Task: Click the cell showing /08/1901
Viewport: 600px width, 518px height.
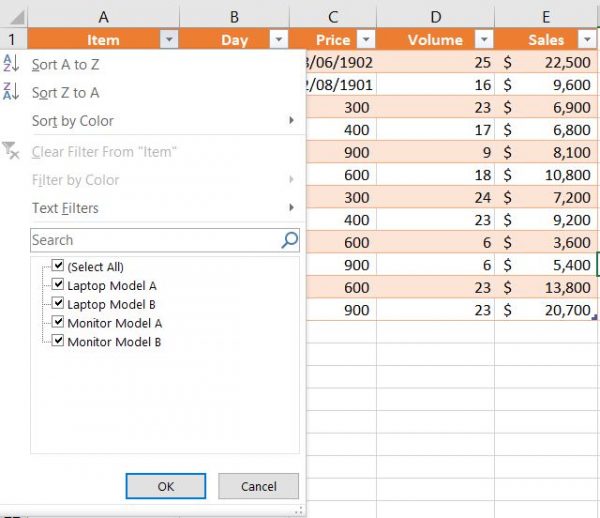Action: point(341,85)
